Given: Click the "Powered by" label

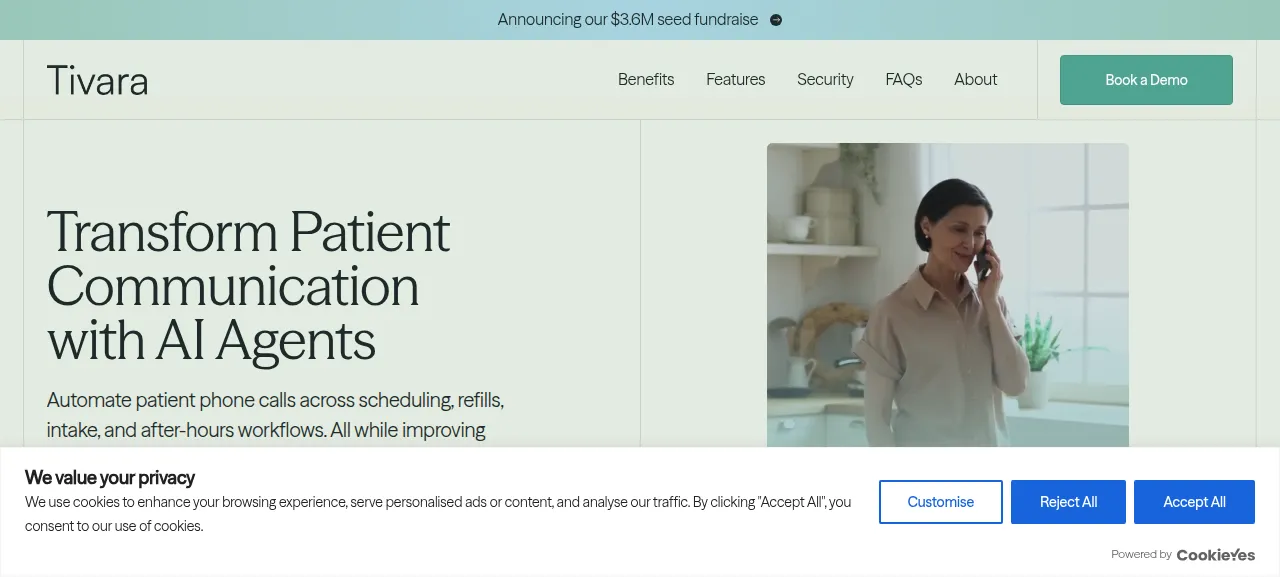Looking at the screenshot, I should click(1141, 555).
